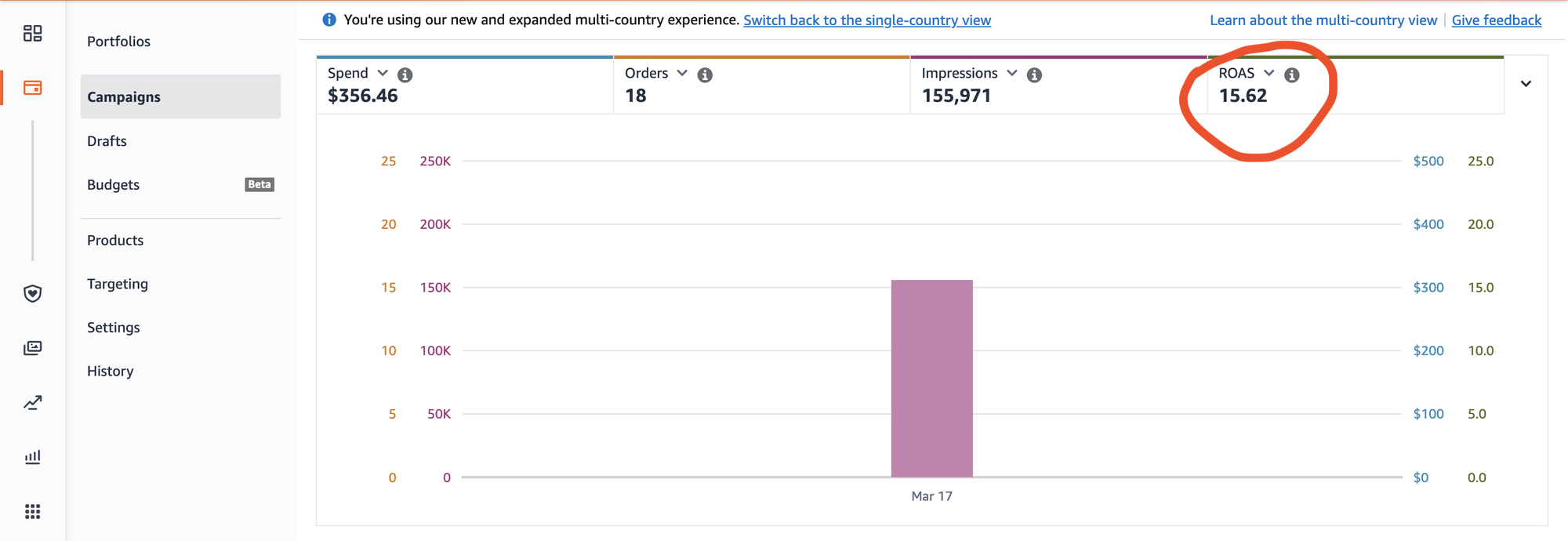Viewport: 1568px width, 541px height.
Task: Collapse the metrics chart panel chevron
Action: pyautogui.click(x=1526, y=84)
